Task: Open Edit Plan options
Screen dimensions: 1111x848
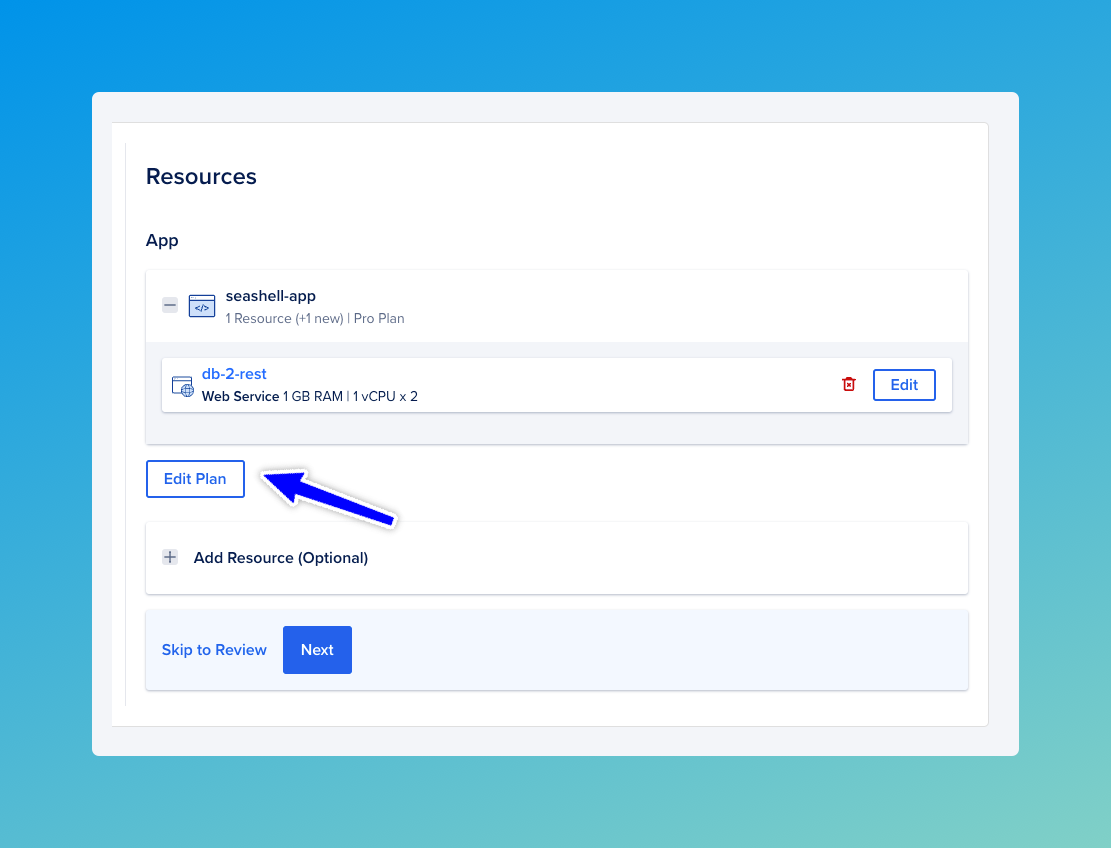Action: [195, 478]
